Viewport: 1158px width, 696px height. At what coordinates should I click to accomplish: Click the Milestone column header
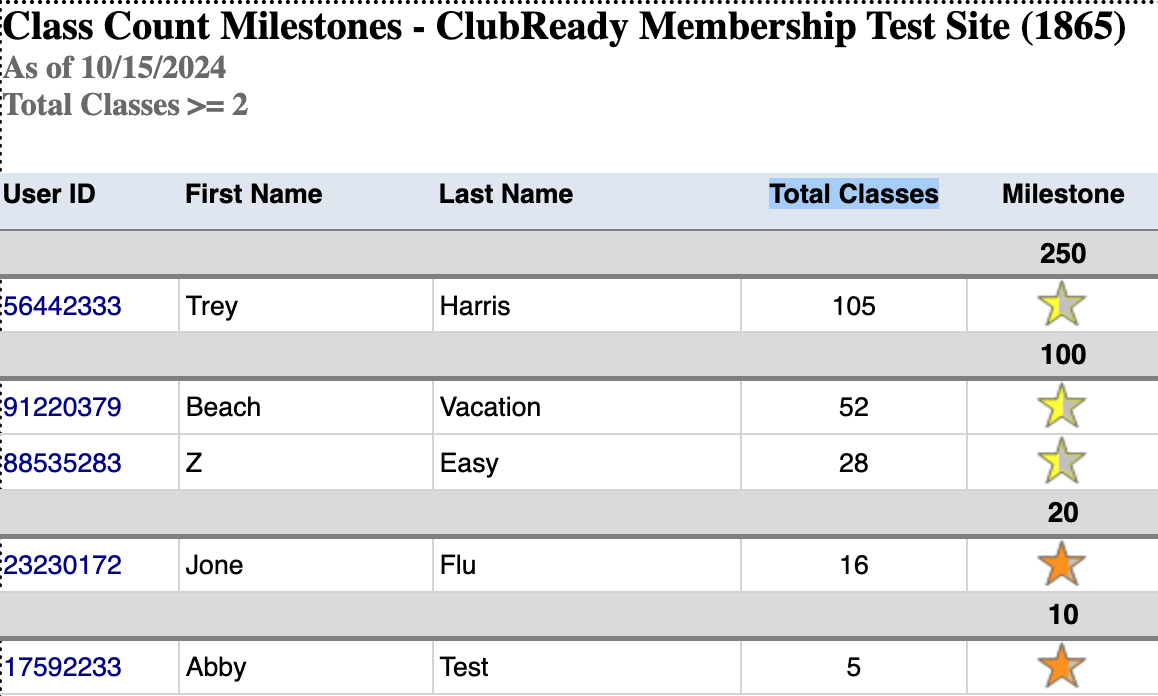(1062, 194)
